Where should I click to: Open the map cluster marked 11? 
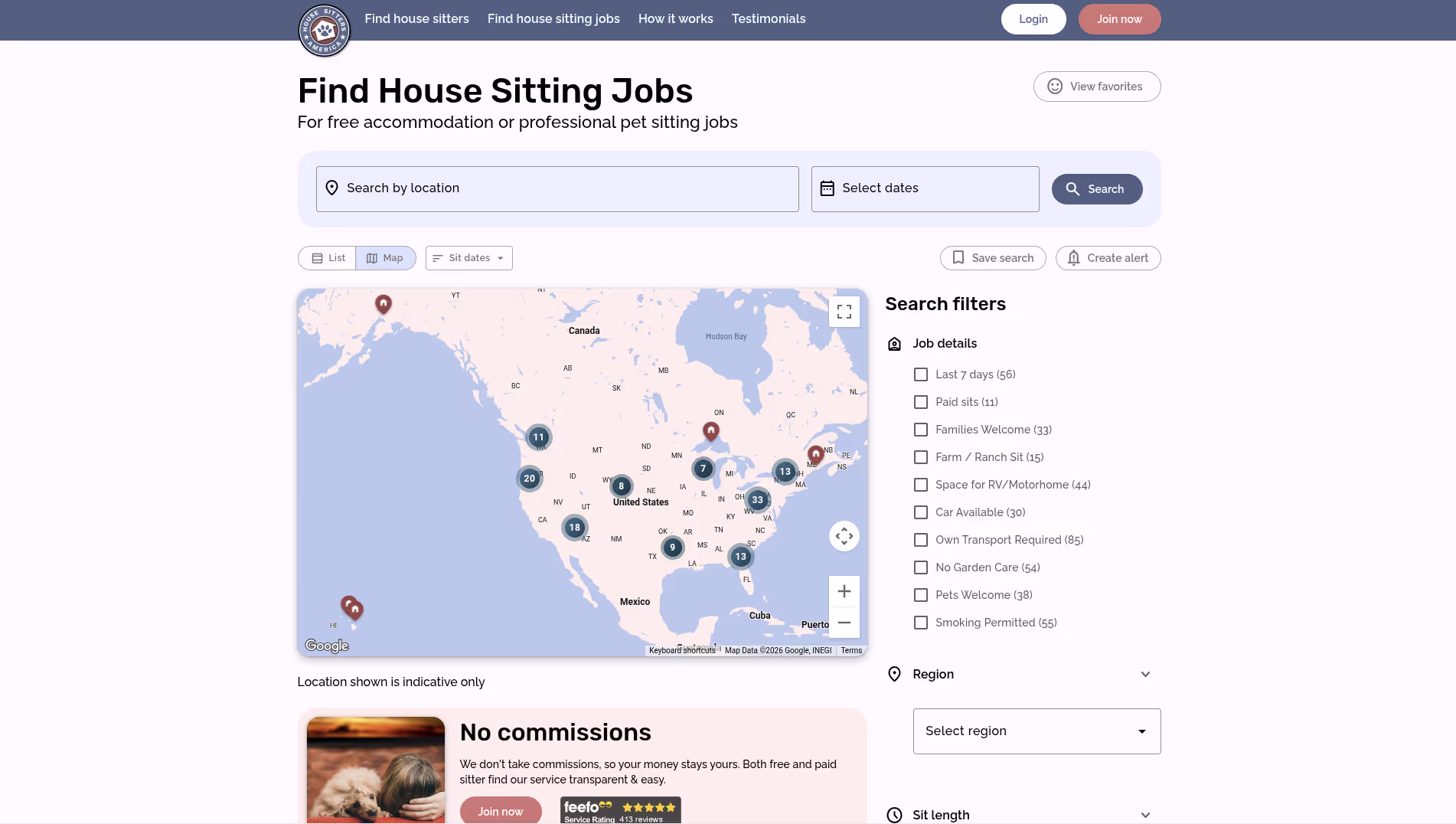tap(538, 437)
